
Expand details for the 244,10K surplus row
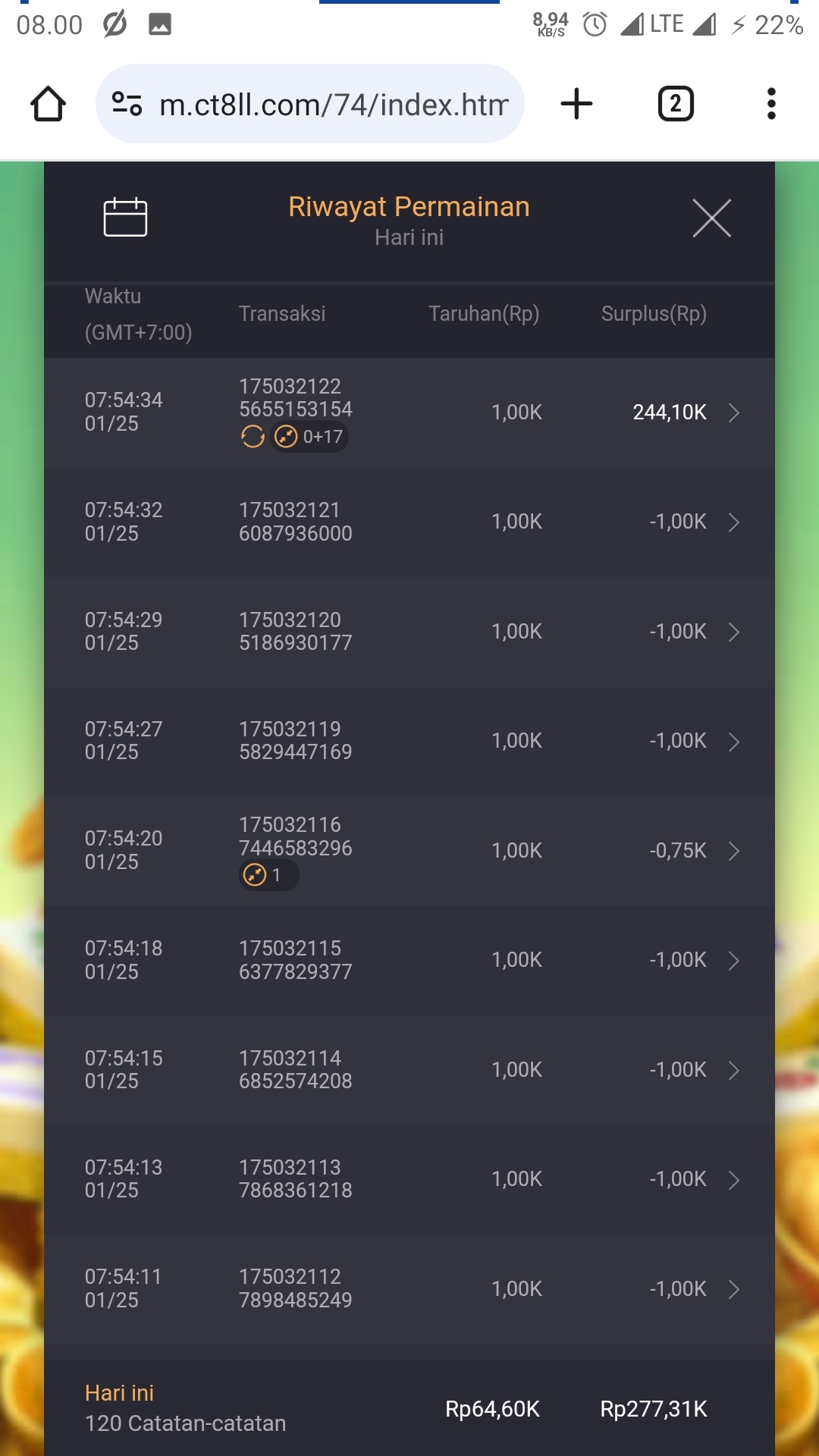point(733,413)
